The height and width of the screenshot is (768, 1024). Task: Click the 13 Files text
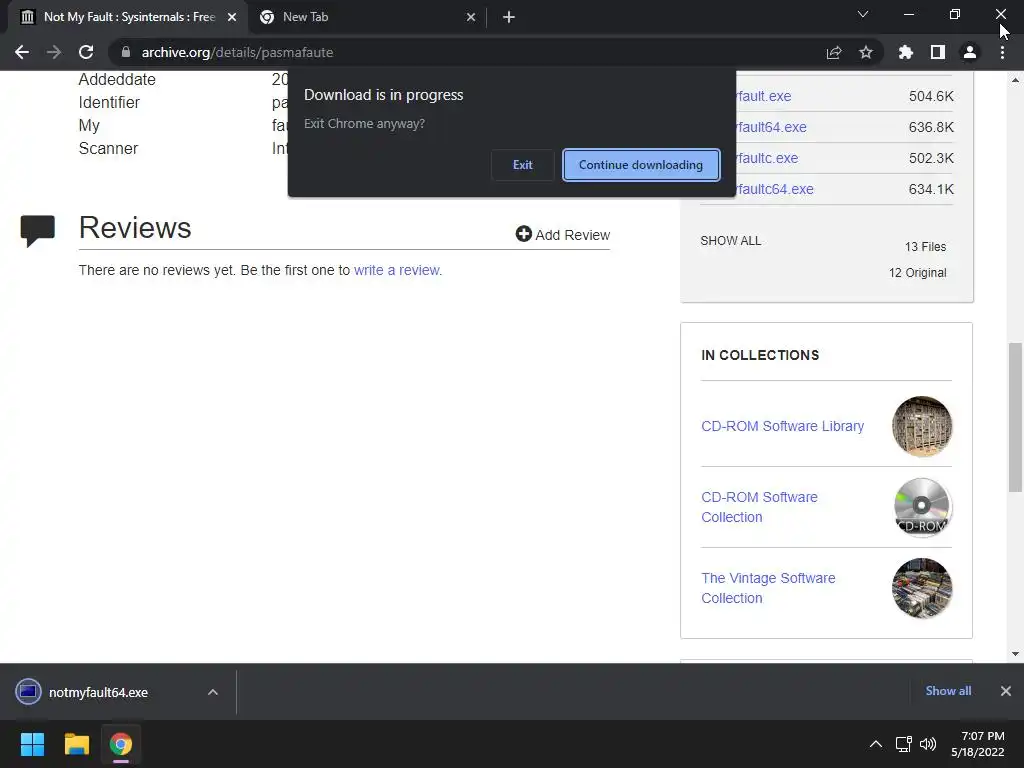925,247
